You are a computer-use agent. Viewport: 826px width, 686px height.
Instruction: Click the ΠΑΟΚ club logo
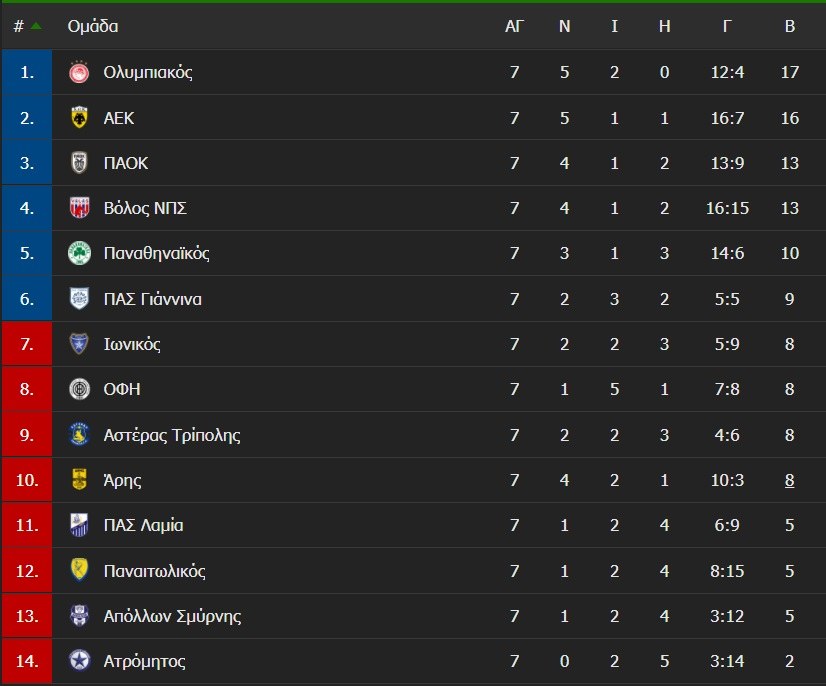pyautogui.click(x=79, y=163)
